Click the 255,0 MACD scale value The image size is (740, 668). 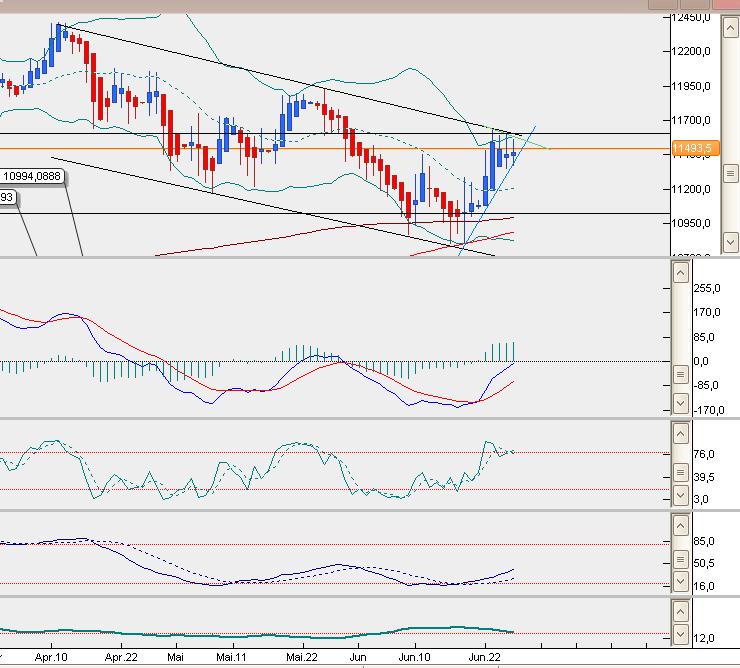pyautogui.click(x=707, y=288)
